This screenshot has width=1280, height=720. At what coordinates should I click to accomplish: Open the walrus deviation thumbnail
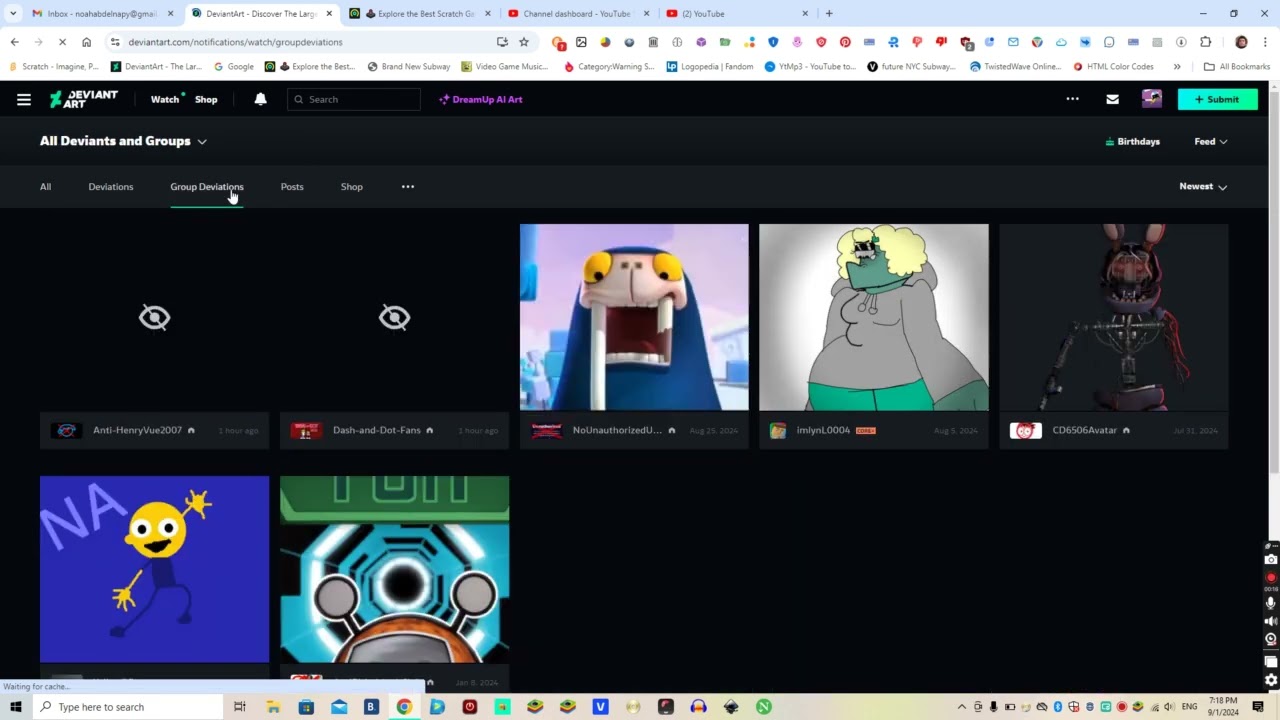point(634,317)
